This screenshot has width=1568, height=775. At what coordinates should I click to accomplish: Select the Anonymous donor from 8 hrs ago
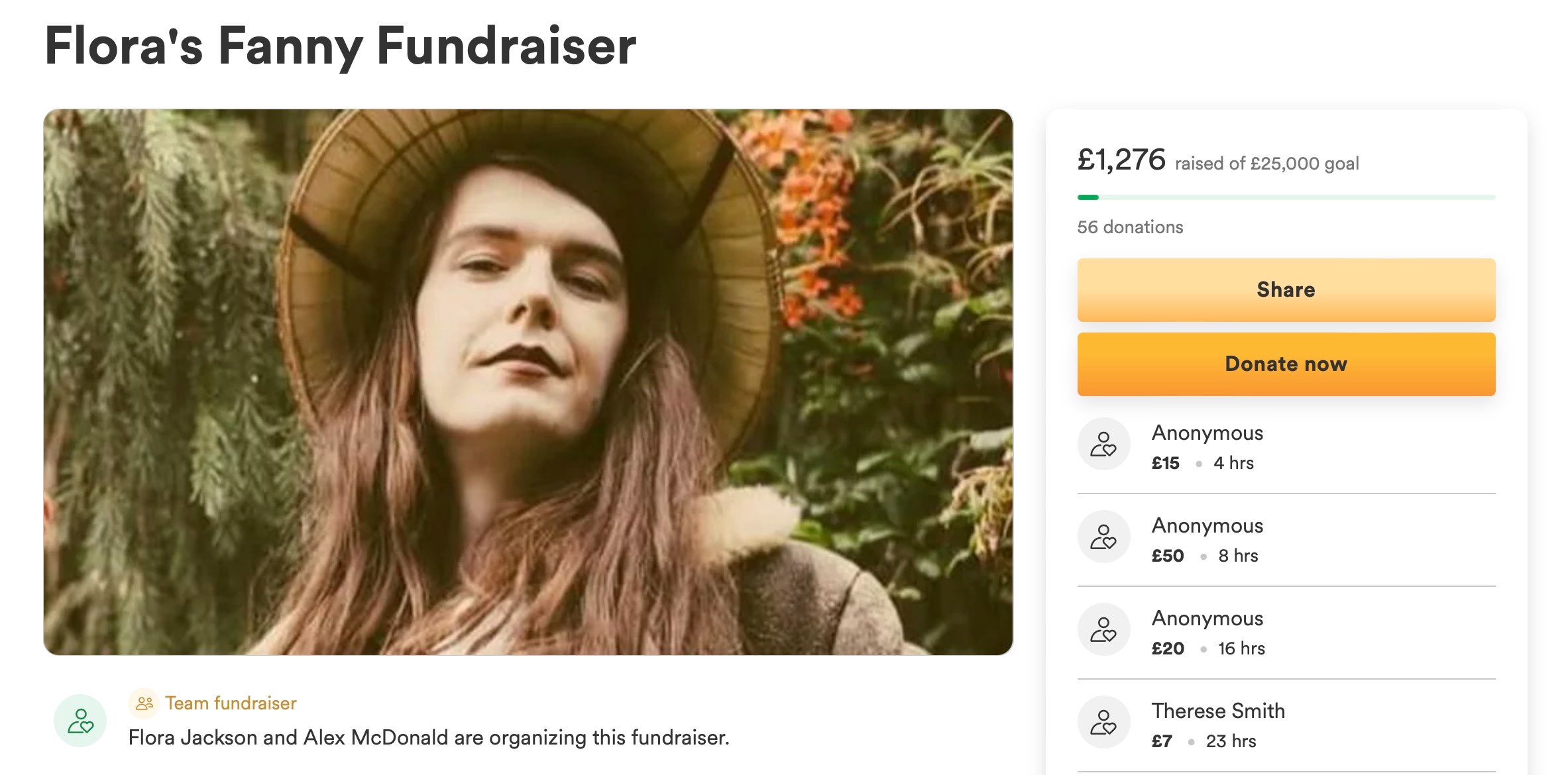click(1207, 525)
